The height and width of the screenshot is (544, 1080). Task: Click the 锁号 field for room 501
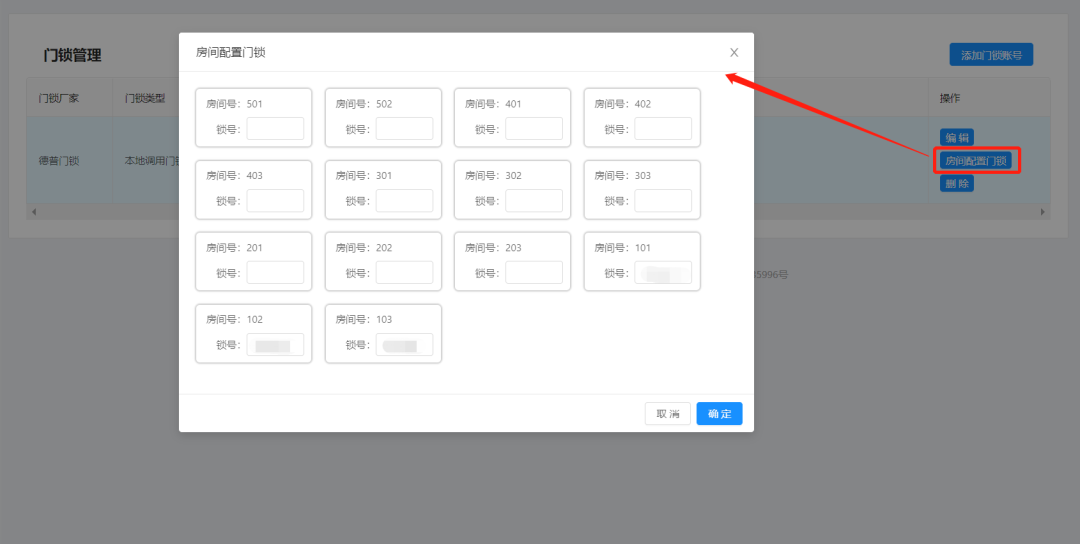pyautogui.click(x=275, y=129)
